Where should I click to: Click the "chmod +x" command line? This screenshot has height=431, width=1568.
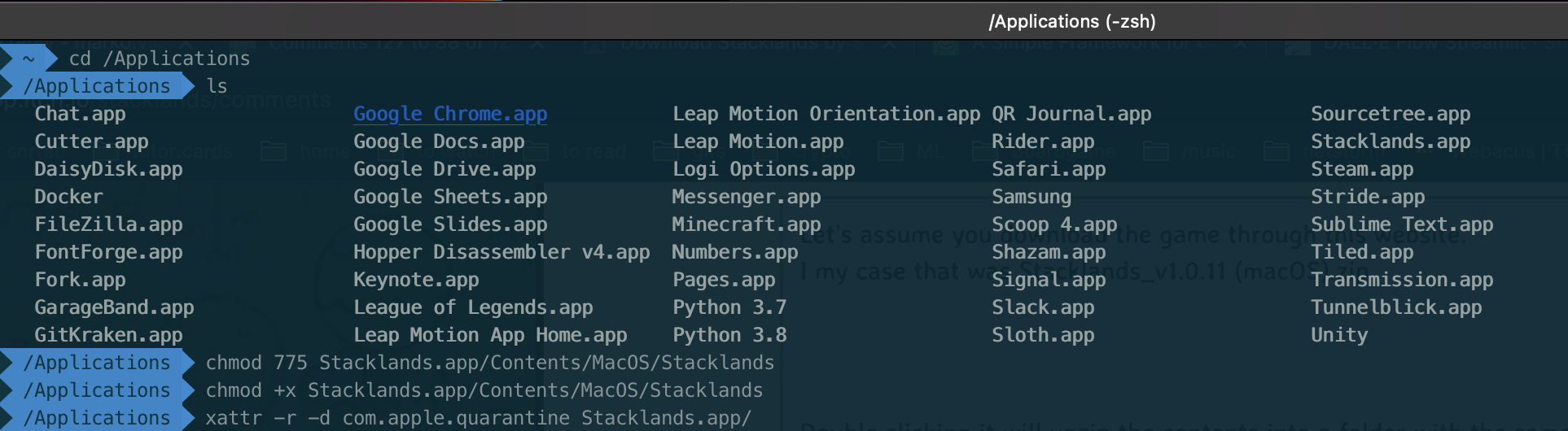click(x=484, y=390)
